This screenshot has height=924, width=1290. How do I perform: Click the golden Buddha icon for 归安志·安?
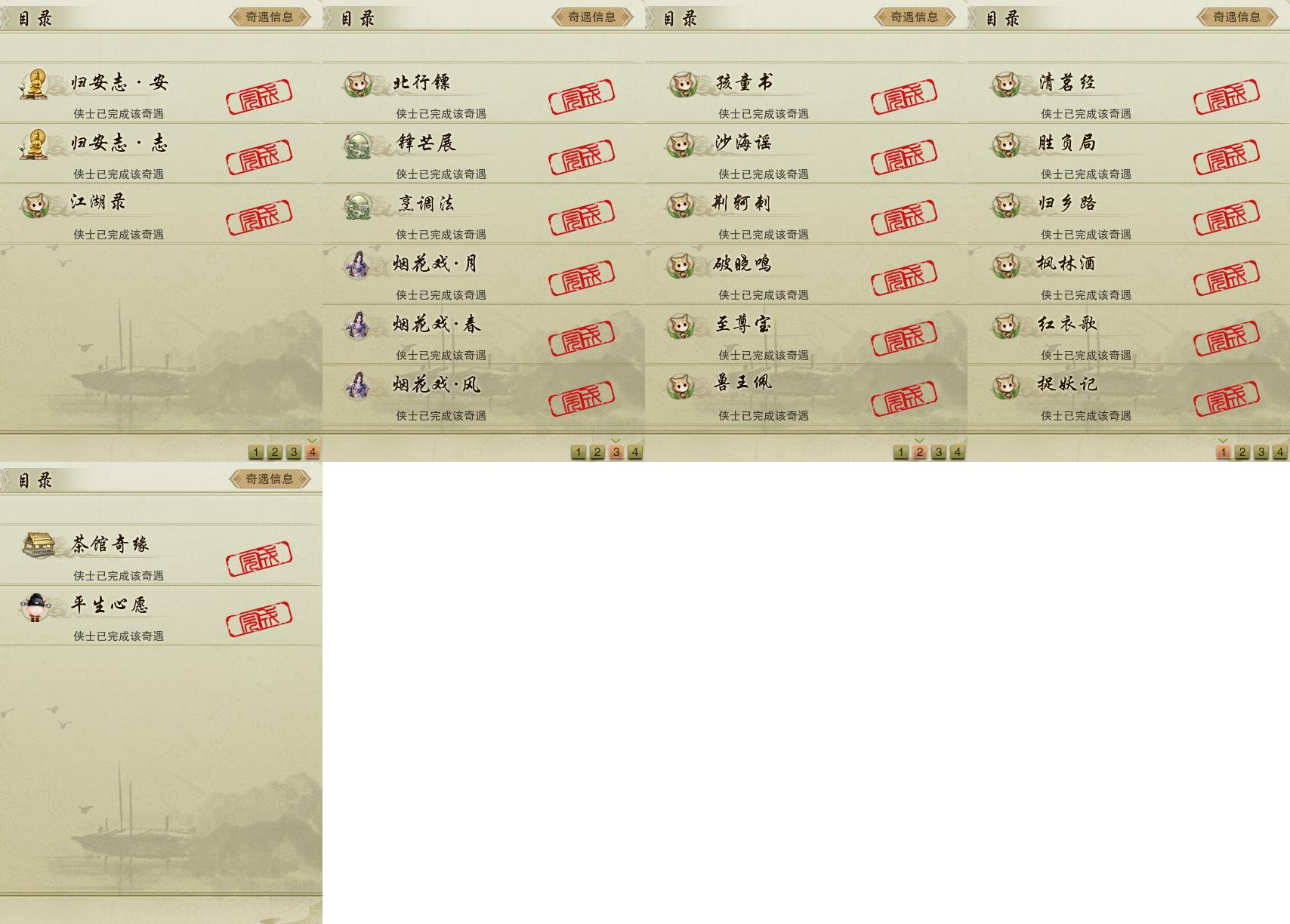point(34,84)
